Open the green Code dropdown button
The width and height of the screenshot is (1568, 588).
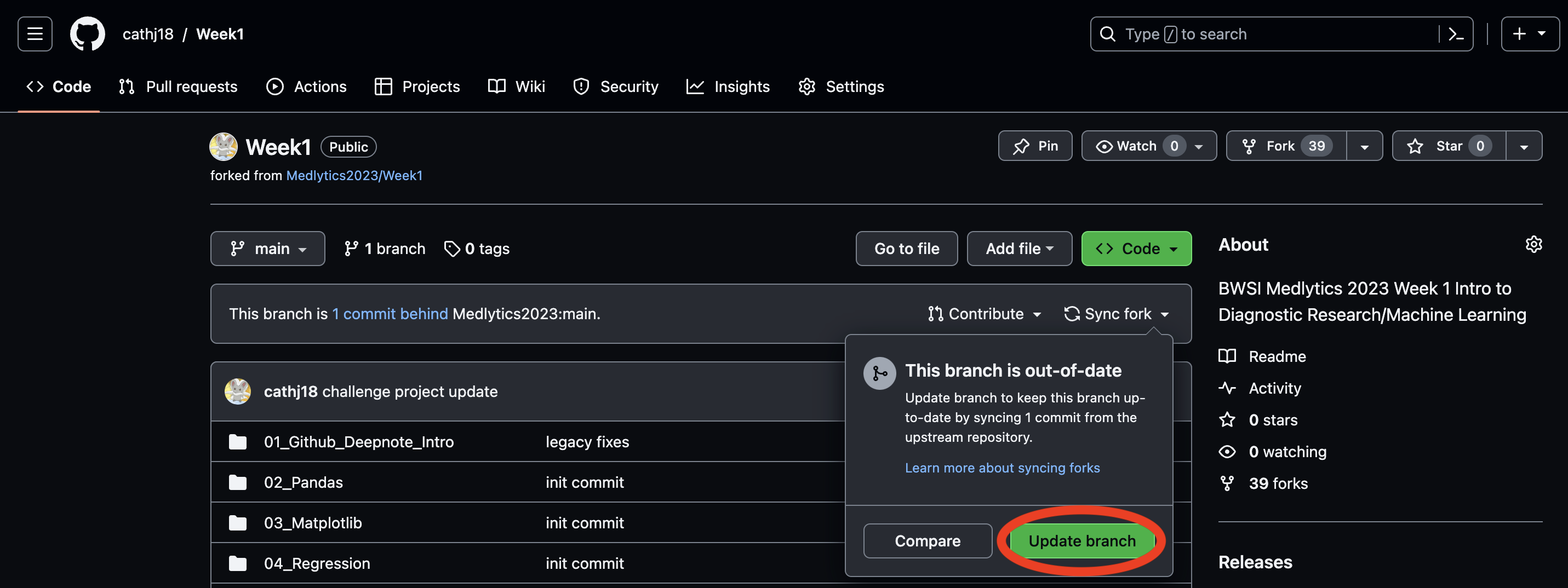click(x=1136, y=248)
